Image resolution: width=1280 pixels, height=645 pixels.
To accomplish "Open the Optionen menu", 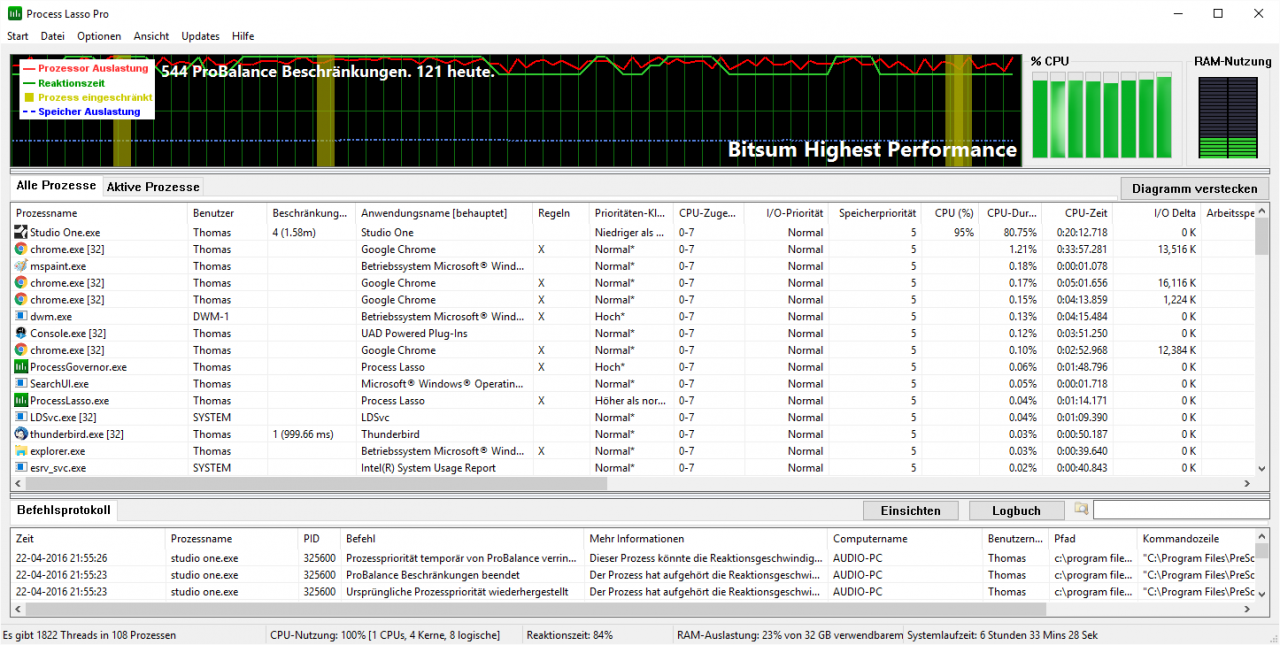I will pos(99,36).
